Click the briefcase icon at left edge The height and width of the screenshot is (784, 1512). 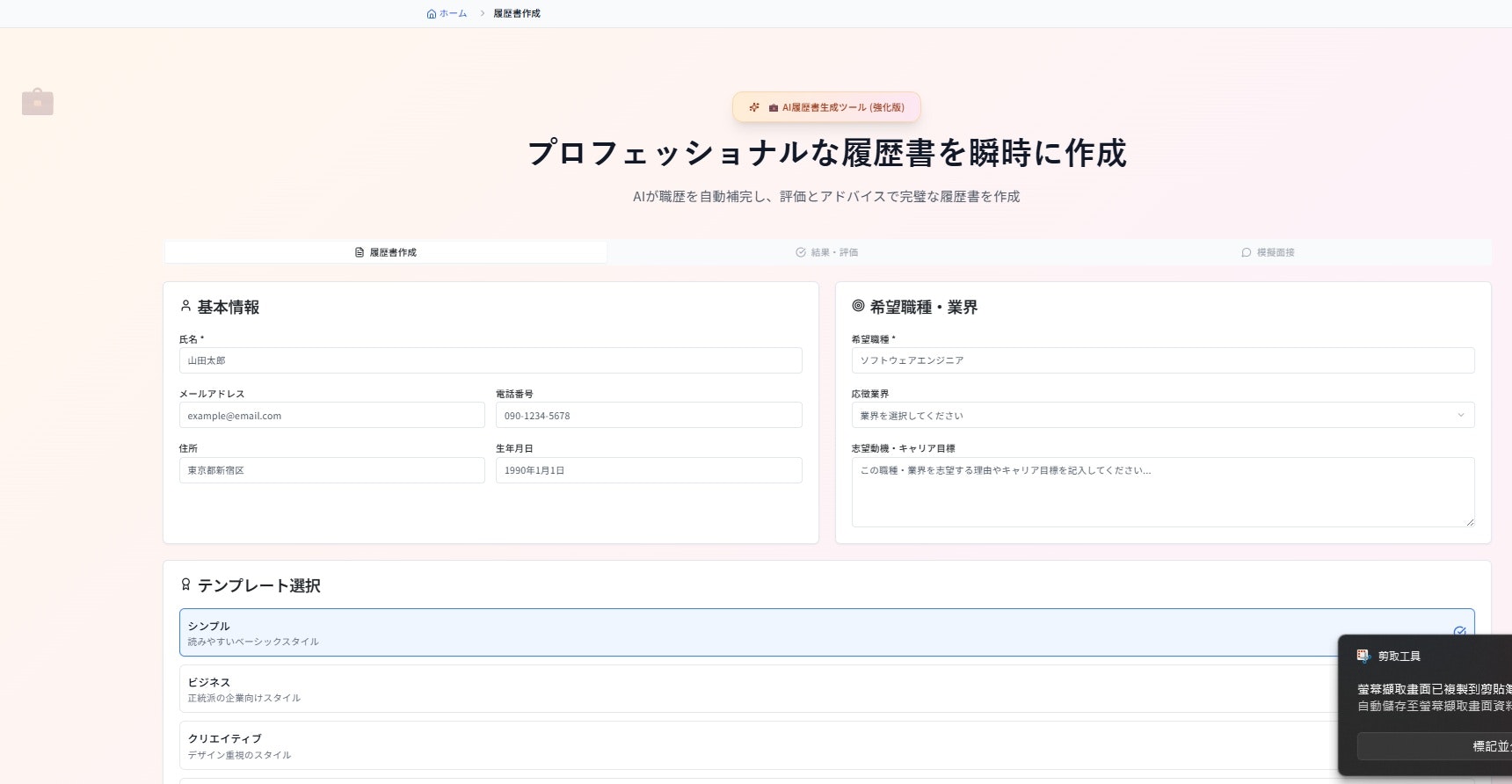click(x=38, y=102)
